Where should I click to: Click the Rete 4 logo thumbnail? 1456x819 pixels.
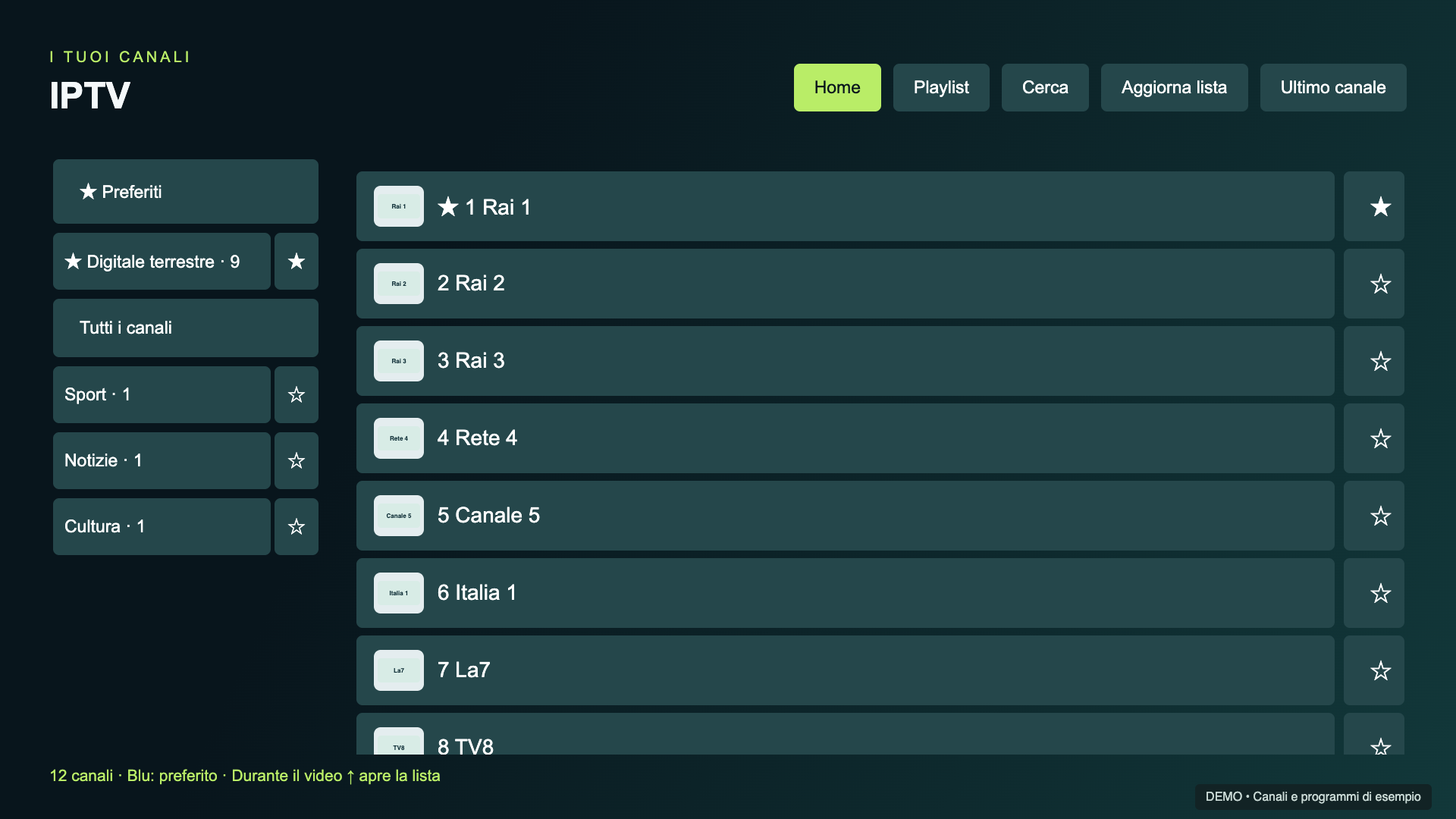pos(399,438)
